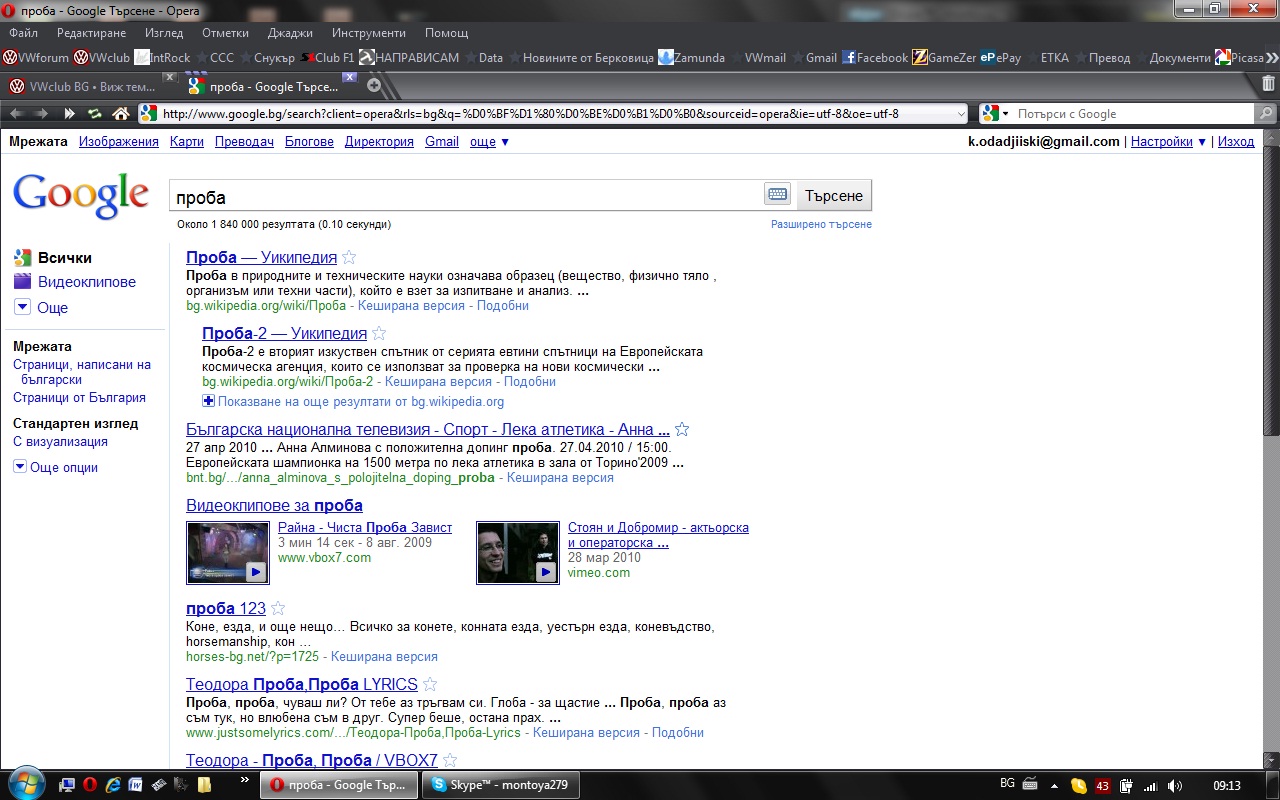Open the Инструменти menu

[x=369, y=33]
